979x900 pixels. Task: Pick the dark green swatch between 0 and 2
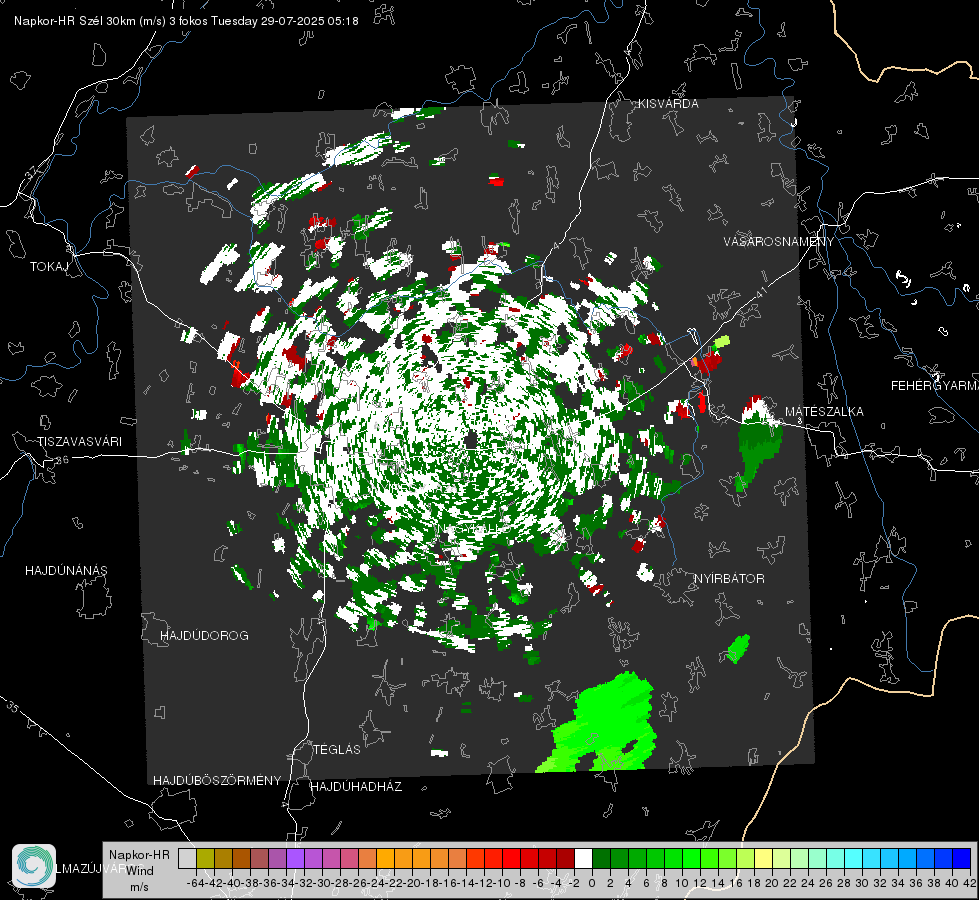click(x=601, y=859)
